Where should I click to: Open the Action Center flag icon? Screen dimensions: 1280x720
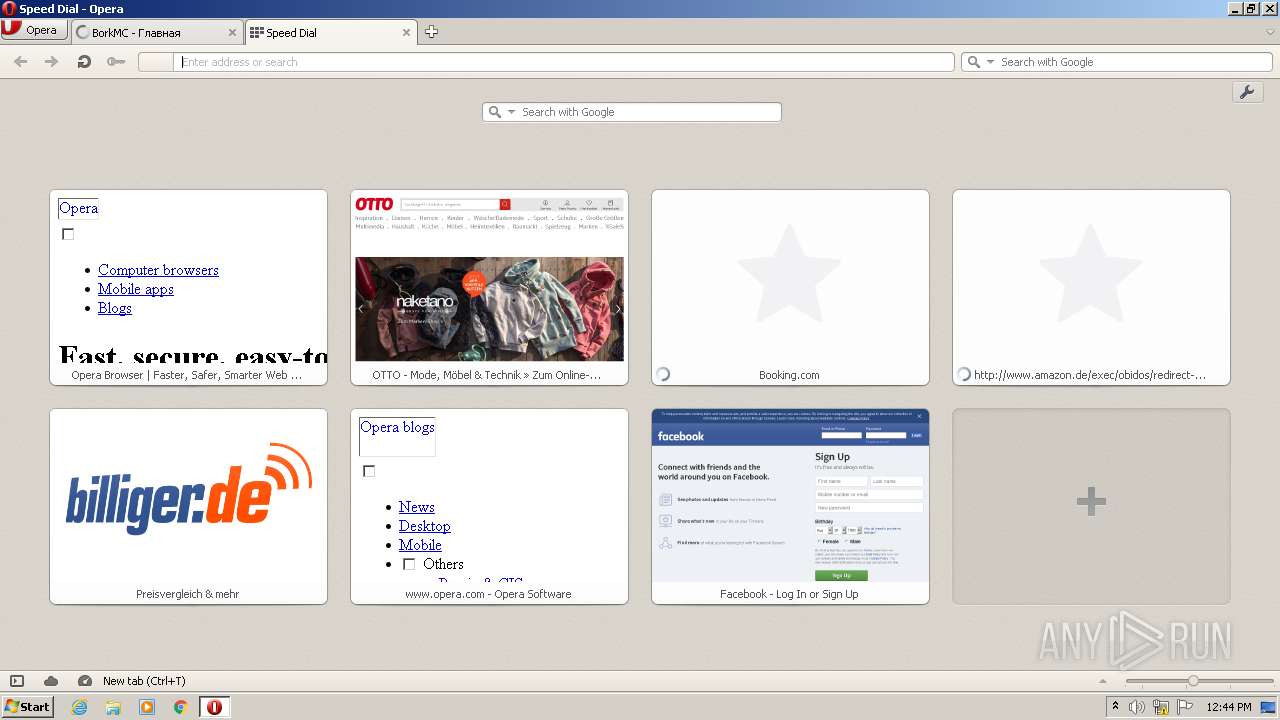(1185, 707)
